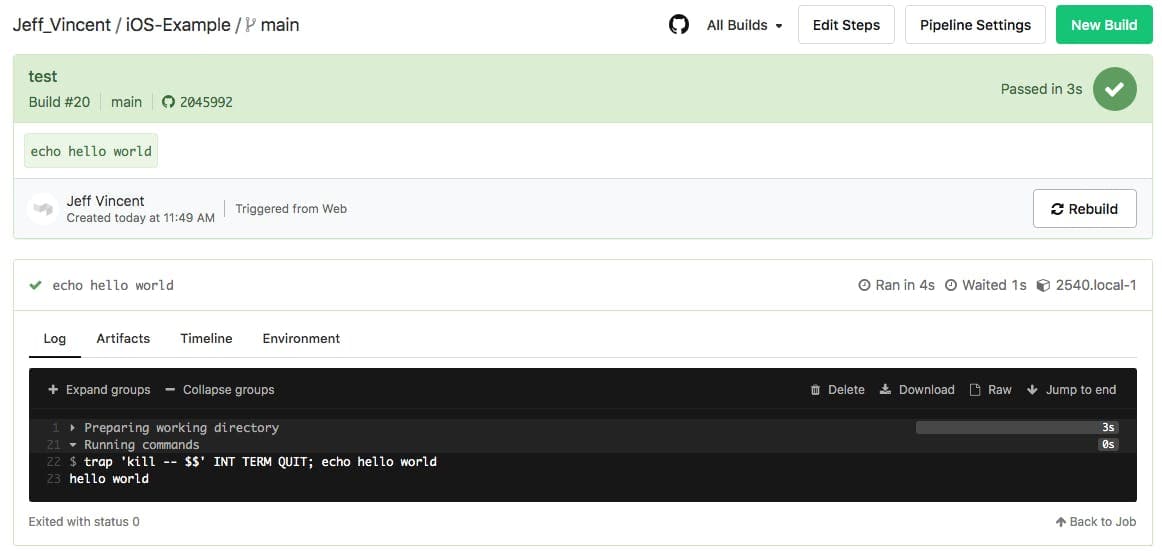Viewport: 1162px width, 551px height.
Task: Jump to end of the log
Action: pyautogui.click(x=1072, y=390)
